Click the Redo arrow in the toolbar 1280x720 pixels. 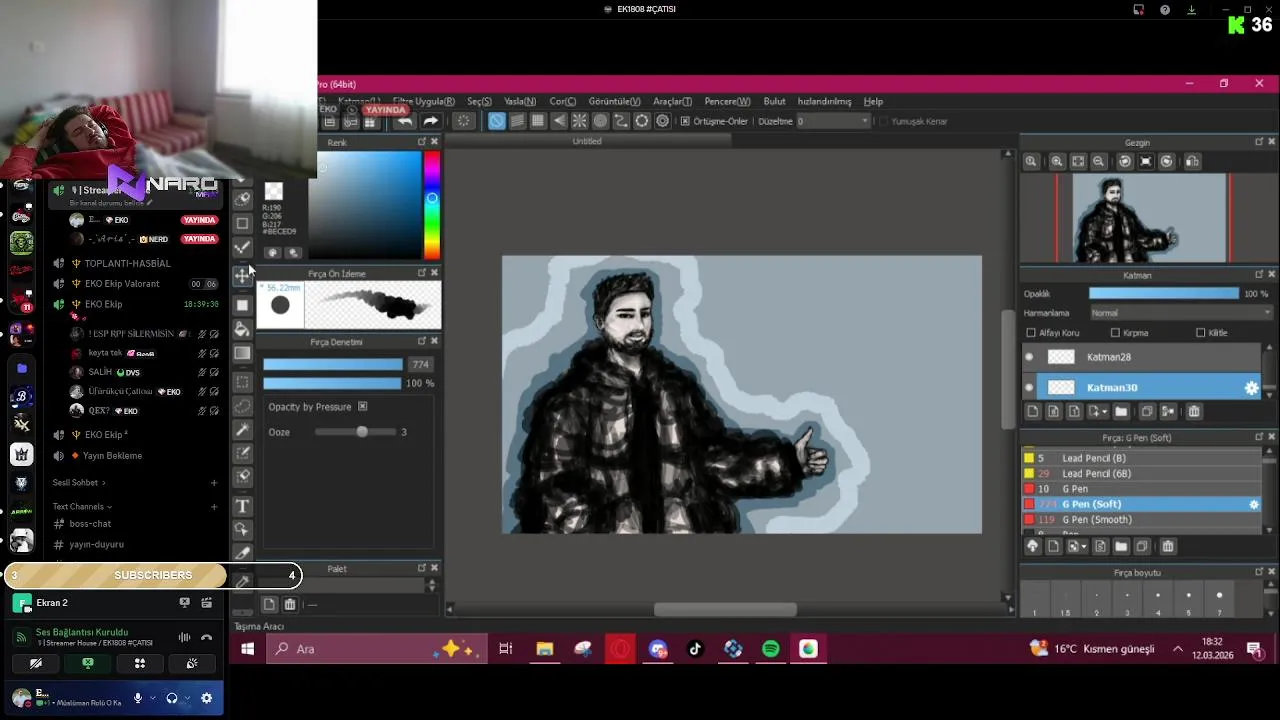click(431, 121)
